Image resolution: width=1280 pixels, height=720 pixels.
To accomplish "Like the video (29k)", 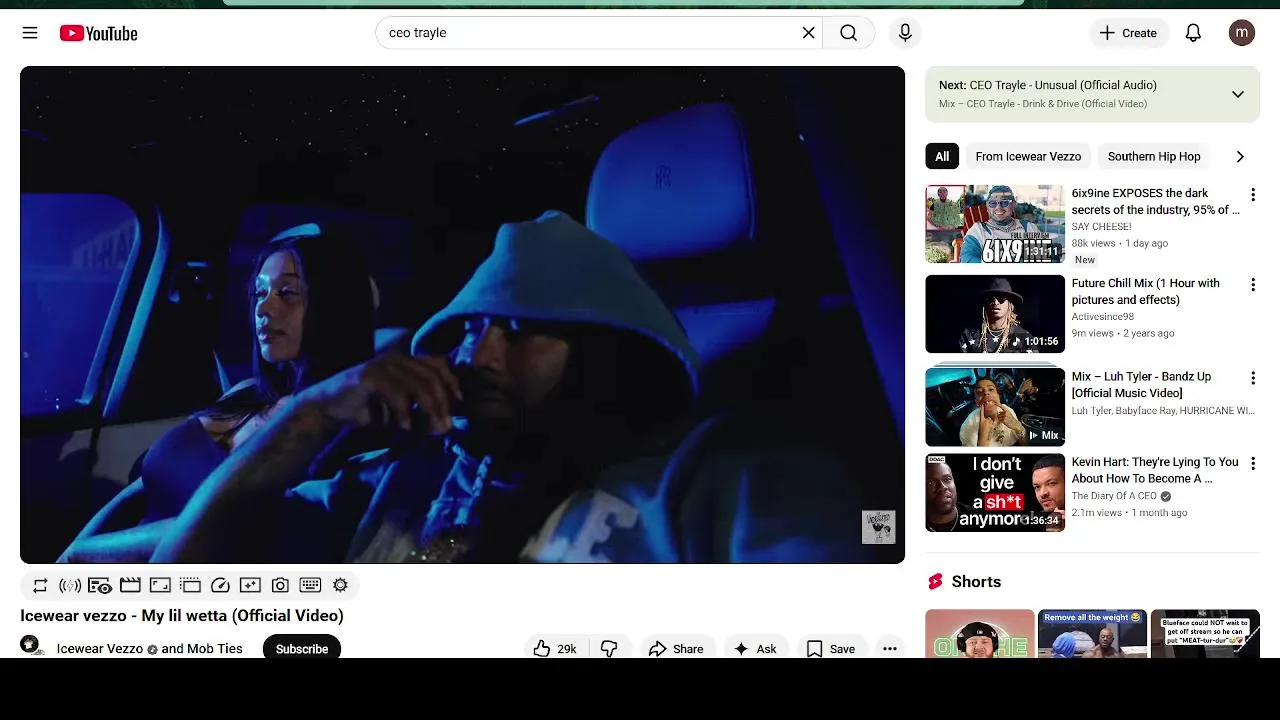I will coord(556,648).
